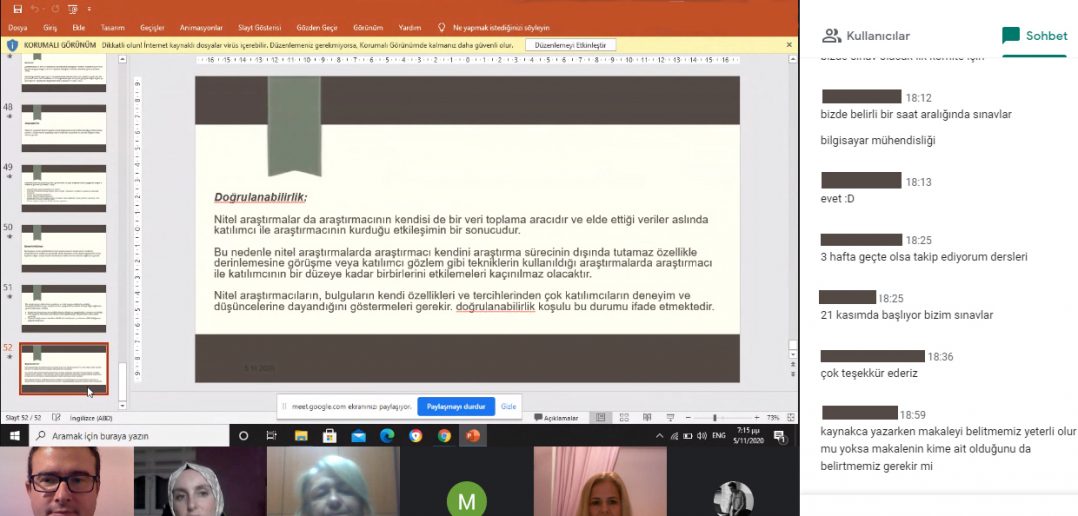Open the Gözden Geçir tab
Screen dimensions: 1078x516
click(317, 28)
